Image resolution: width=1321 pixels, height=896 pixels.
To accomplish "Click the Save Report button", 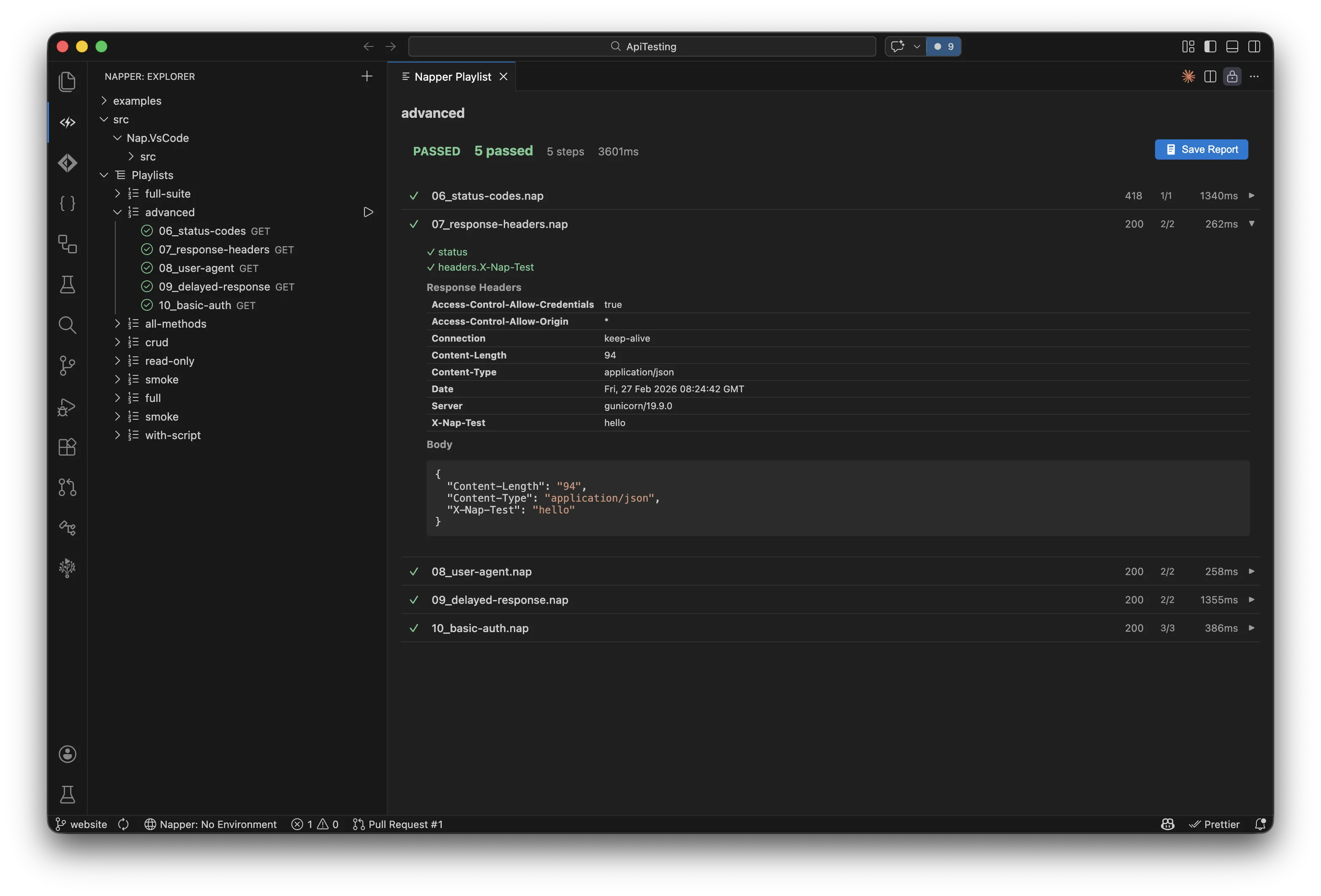I will [x=1201, y=149].
